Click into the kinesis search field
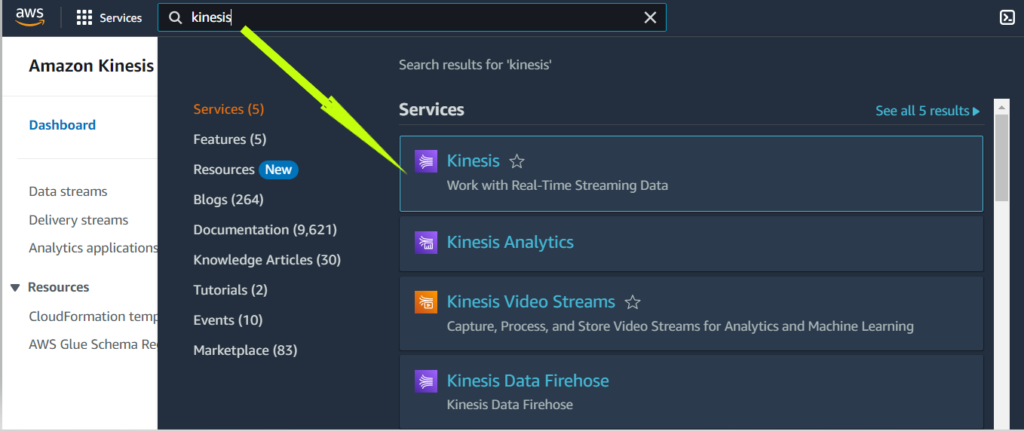 point(411,18)
